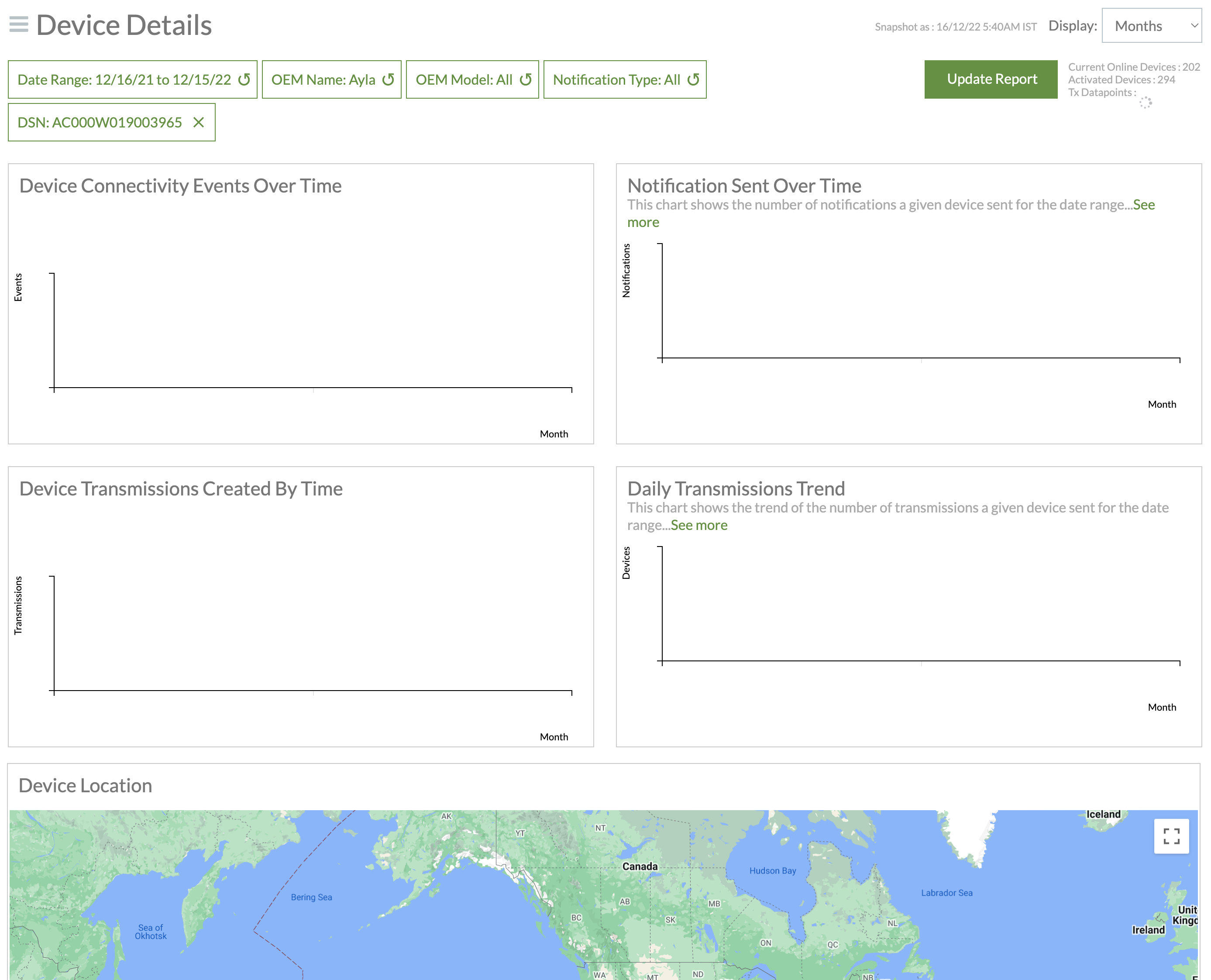Reset the OEM Name filter icon
This screenshot has width=1211, height=980.
click(388, 79)
